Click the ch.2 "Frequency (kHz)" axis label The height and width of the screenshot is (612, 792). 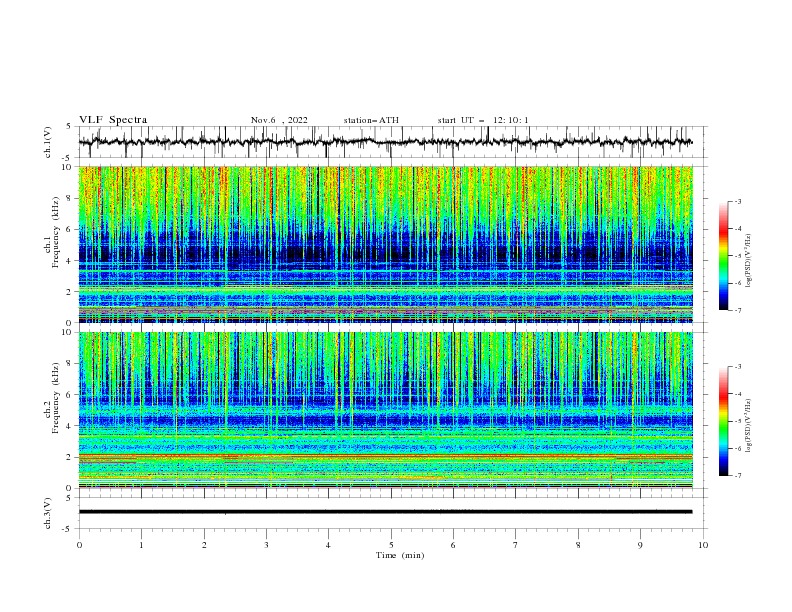pos(56,398)
